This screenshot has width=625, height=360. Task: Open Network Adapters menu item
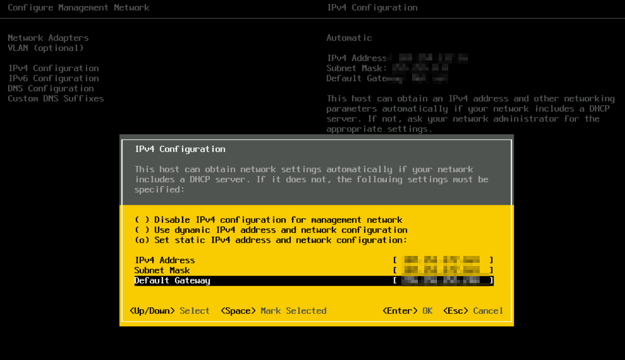(x=48, y=38)
